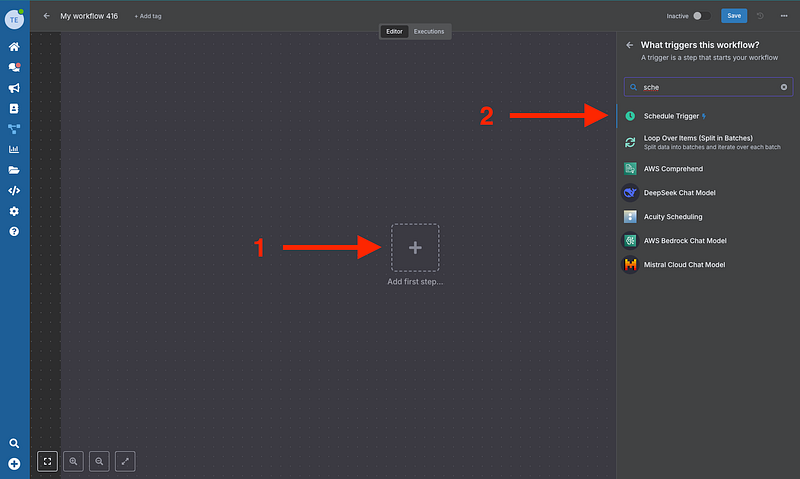Open the three-dot workflow options menu
Screen dimensions: 800x479
(x=783, y=16)
